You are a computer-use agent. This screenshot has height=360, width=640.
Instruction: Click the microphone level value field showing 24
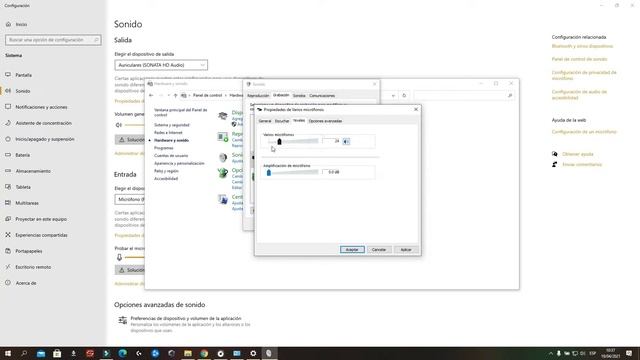[331, 141]
